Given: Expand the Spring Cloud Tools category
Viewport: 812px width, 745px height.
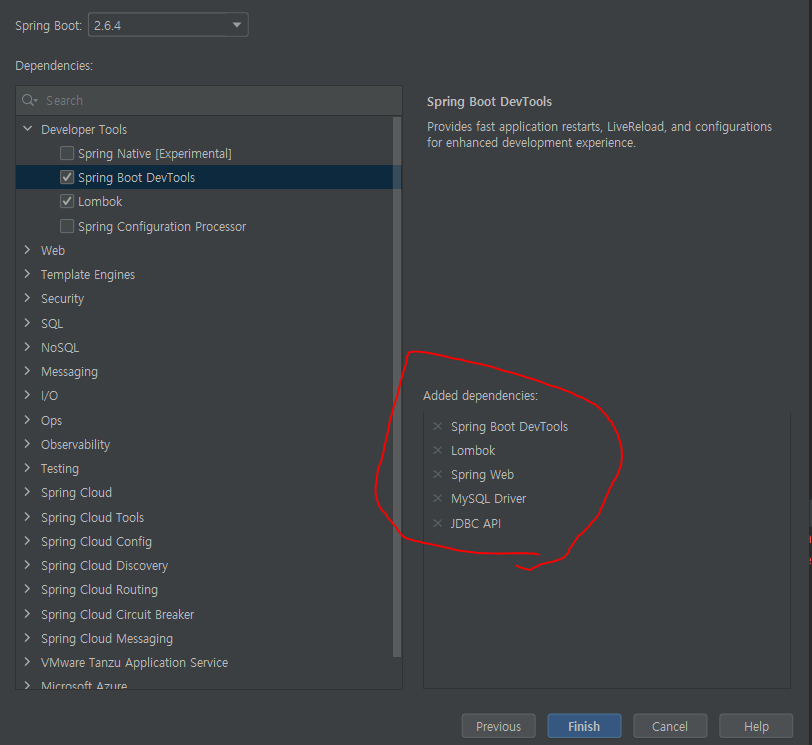Looking at the screenshot, I should [x=27, y=517].
